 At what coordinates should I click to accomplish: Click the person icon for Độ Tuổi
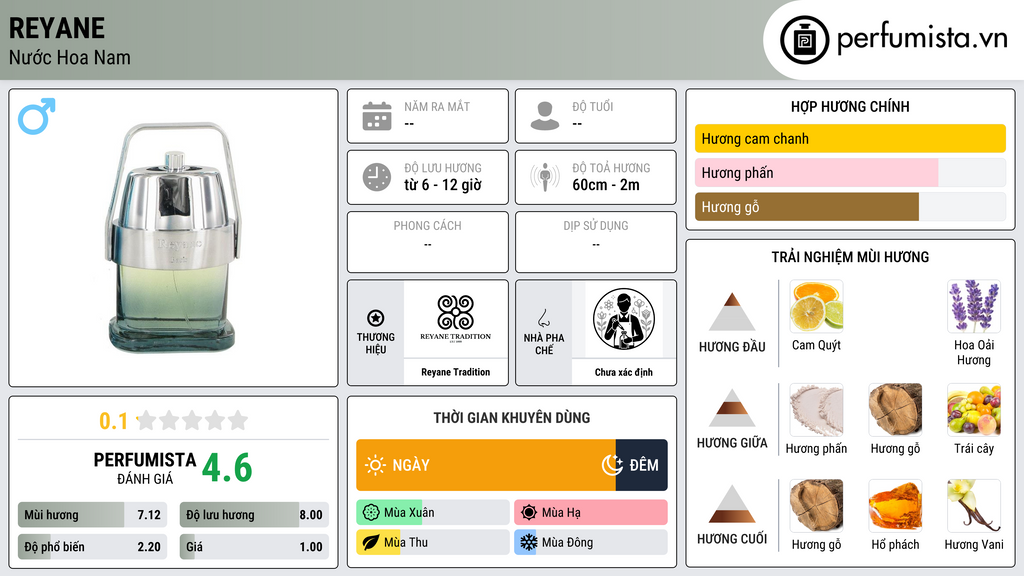[545, 116]
